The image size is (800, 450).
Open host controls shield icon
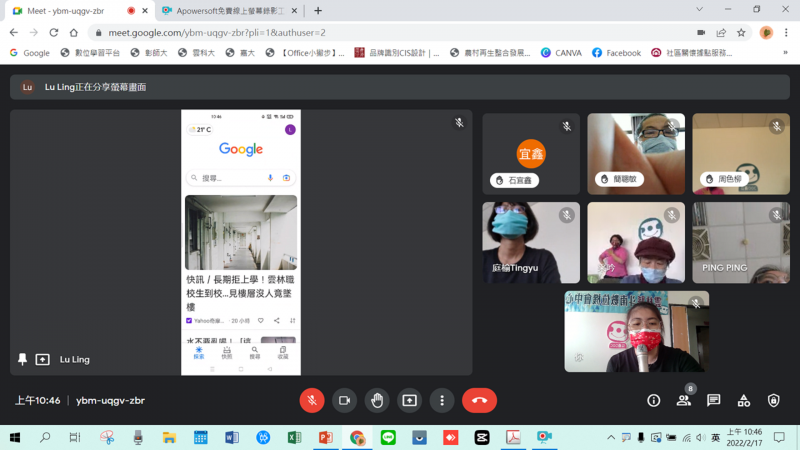point(773,401)
